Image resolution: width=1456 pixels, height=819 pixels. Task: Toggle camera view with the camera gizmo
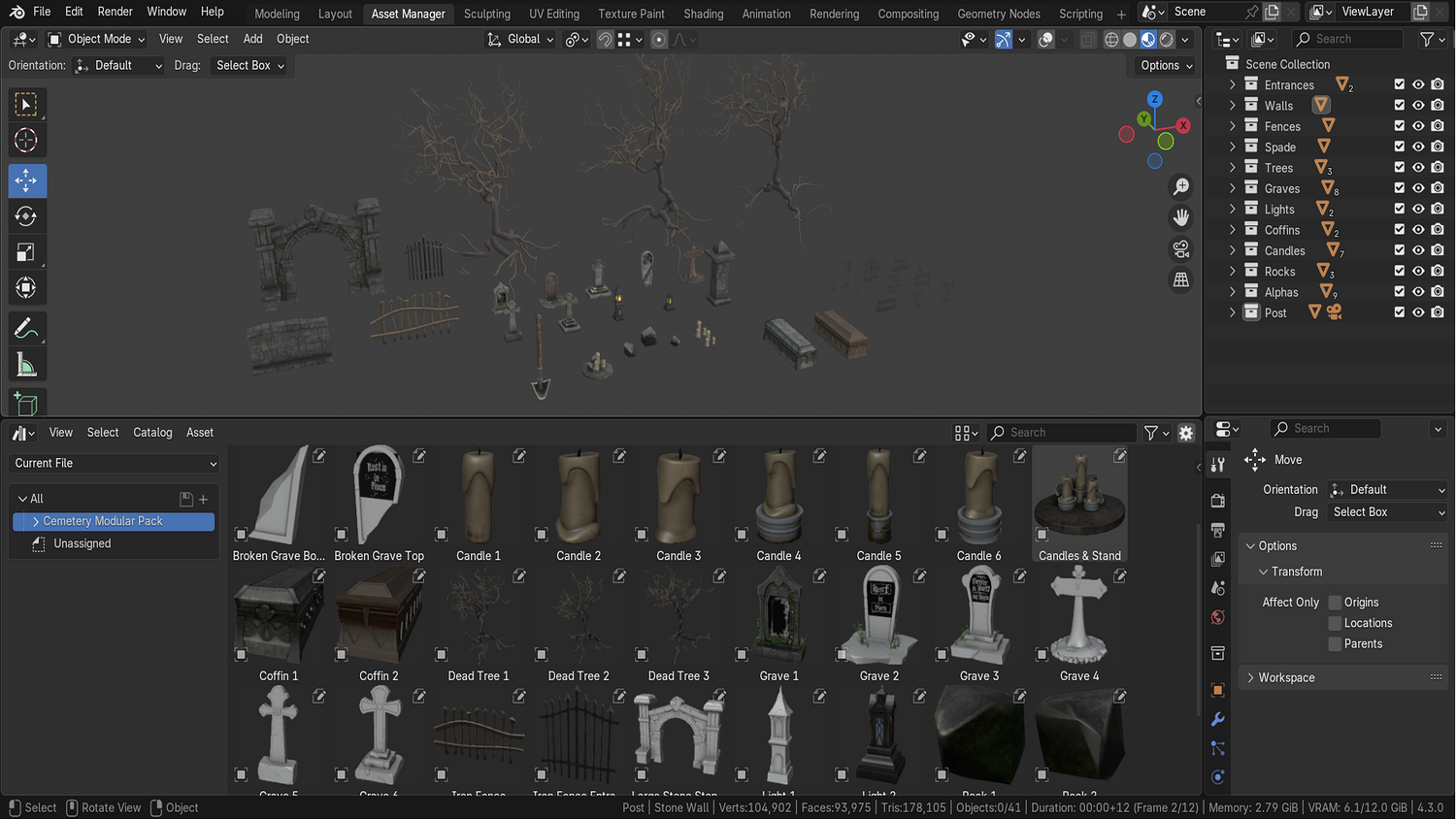tap(1181, 248)
